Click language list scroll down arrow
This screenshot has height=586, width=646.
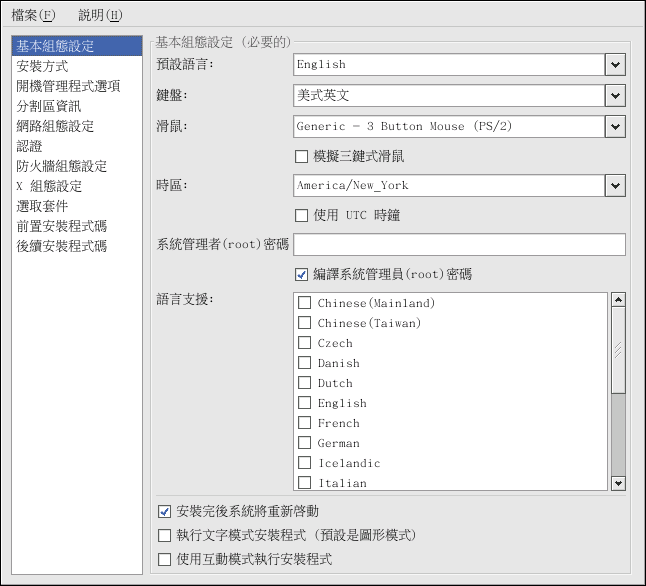click(x=618, y=483)
